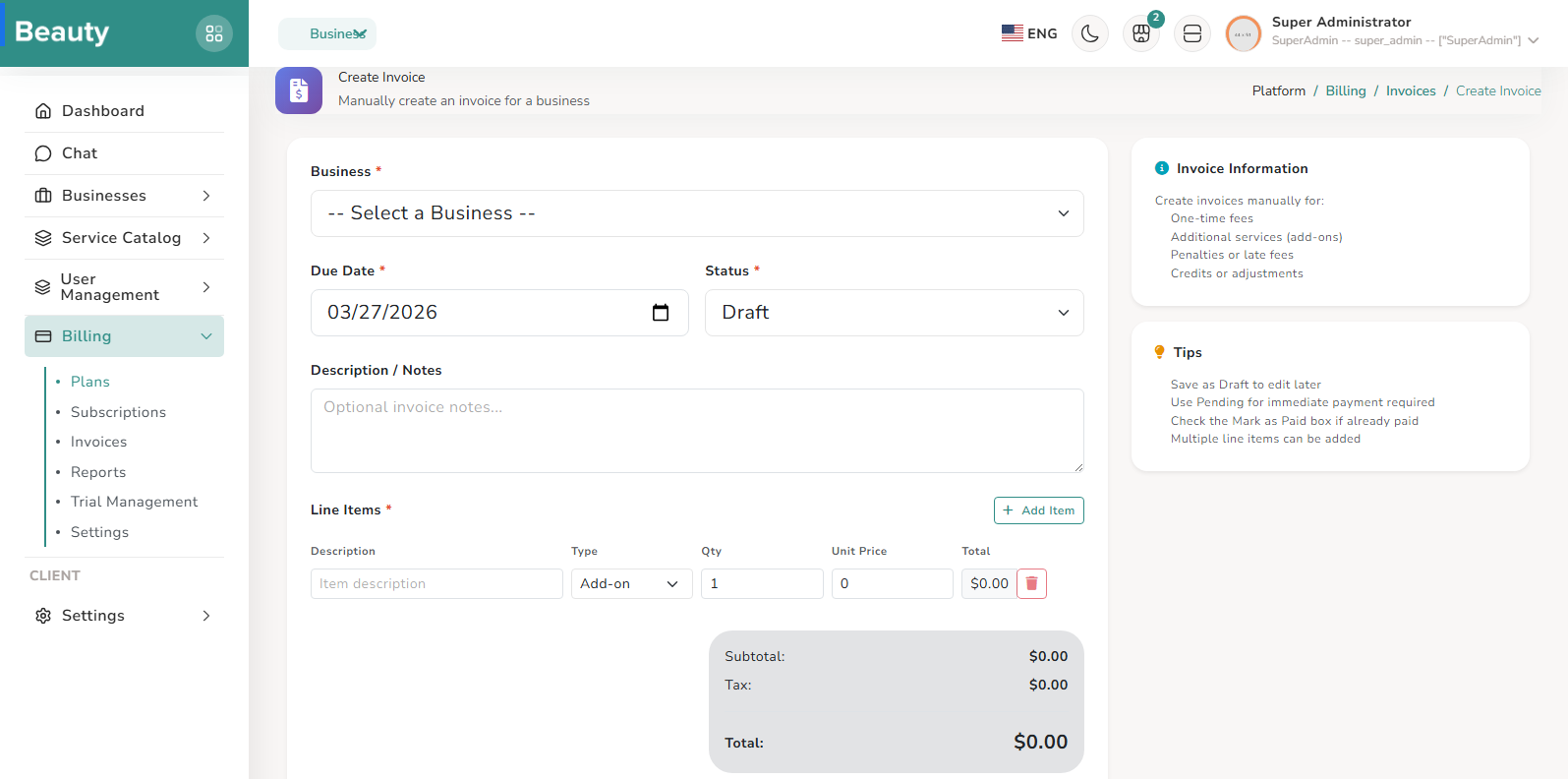1568x779 pixels.
Task: Click the Qty field showing 1
Action: tap(762, 583)
